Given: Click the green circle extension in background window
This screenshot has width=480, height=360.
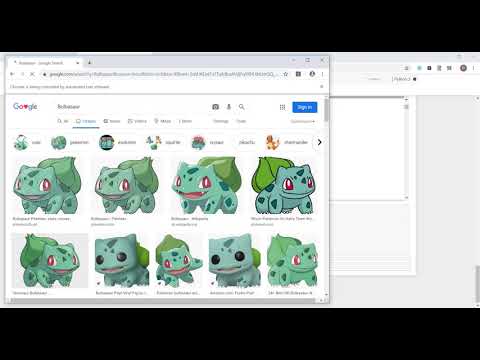Looking at the screenshot, I should (x=419, y=68).
